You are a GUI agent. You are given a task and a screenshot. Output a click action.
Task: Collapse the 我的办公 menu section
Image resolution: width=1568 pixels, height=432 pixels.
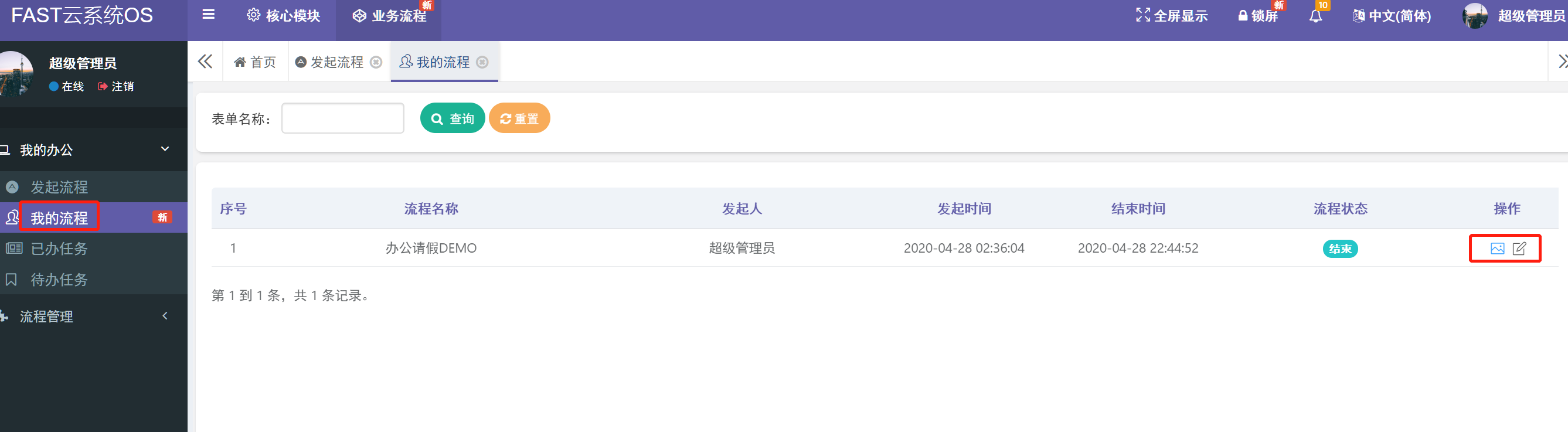tap(94, 149)
